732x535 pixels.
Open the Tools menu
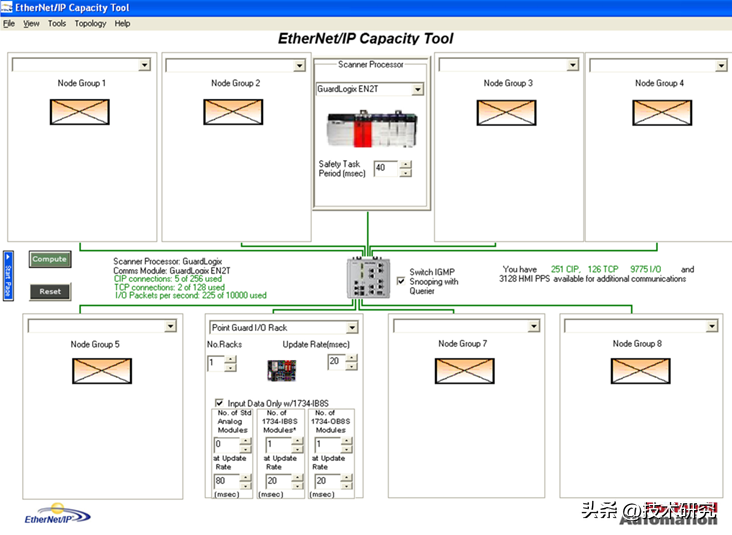pos(57,23)
